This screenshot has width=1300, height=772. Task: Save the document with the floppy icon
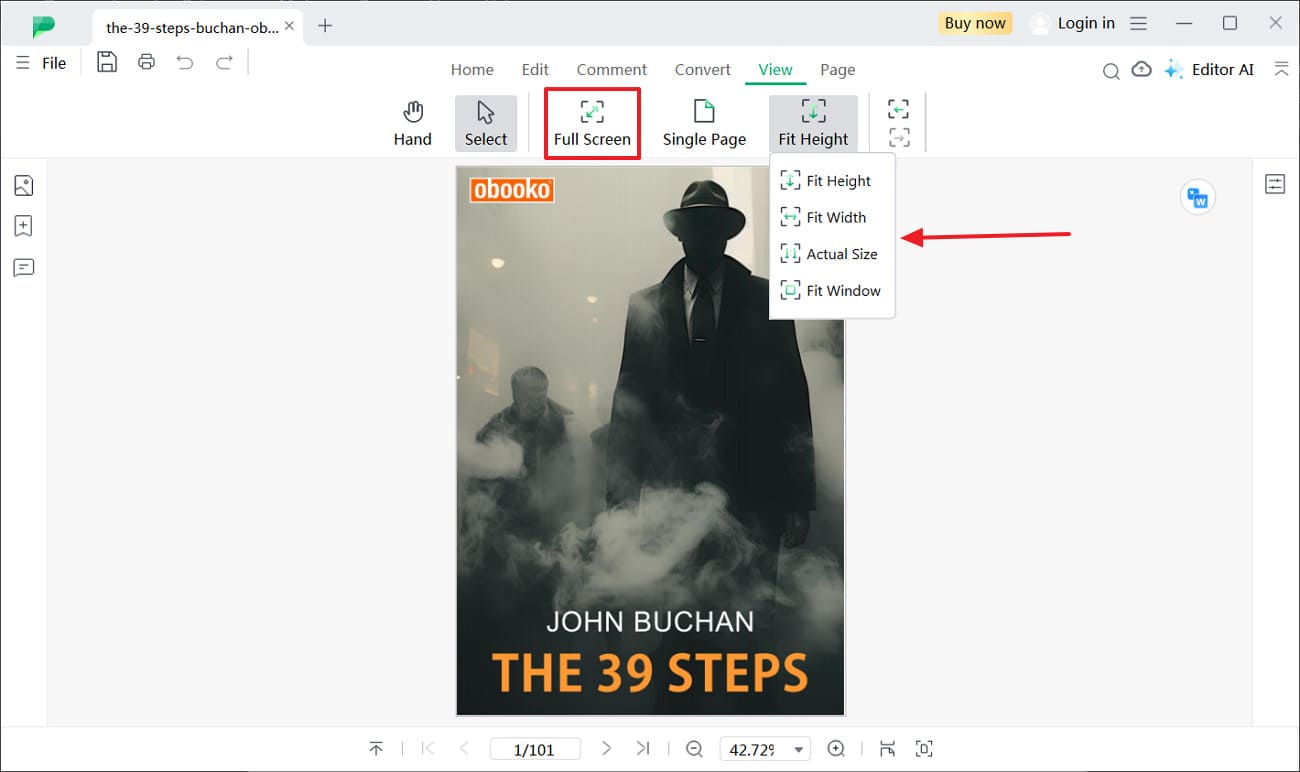pyautogui.click(x=107, y=62)
